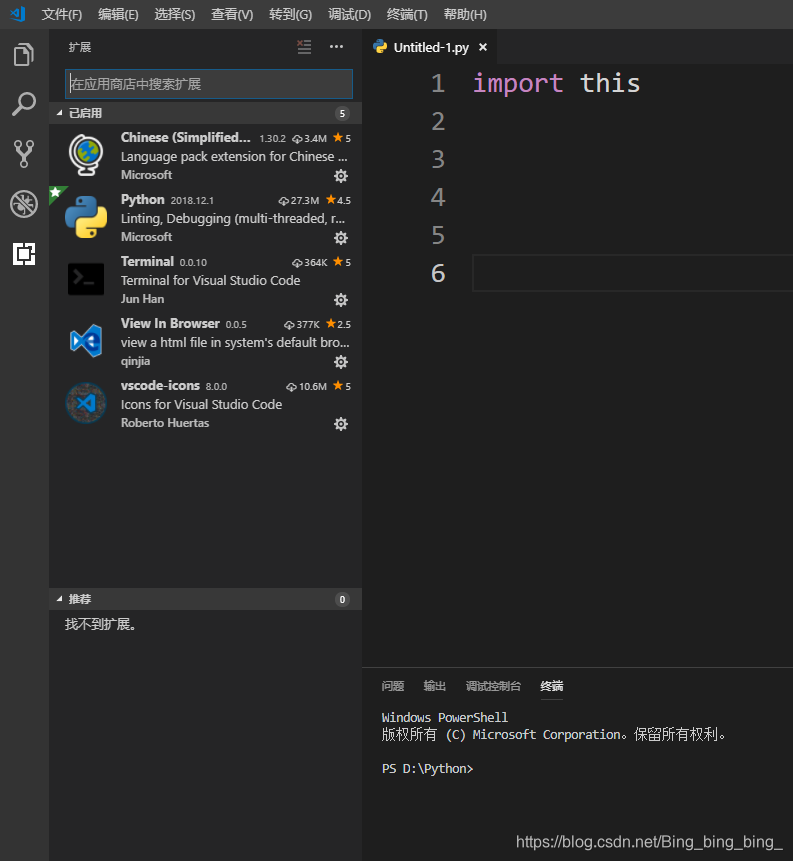This screenshot has height=861, width=793.
Task: Click 'qinjia' publisher name
Action: click(x=135, y=361)
